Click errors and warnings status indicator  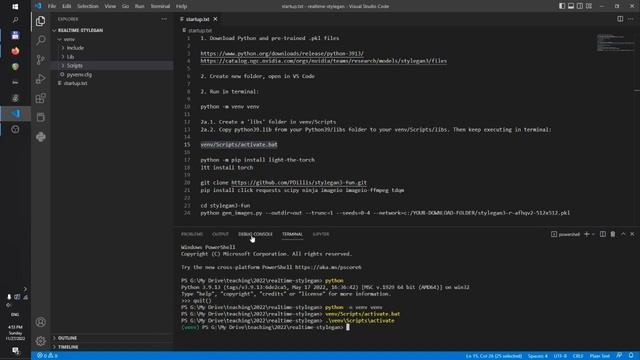pyautogui.click(x=47, y=356)
